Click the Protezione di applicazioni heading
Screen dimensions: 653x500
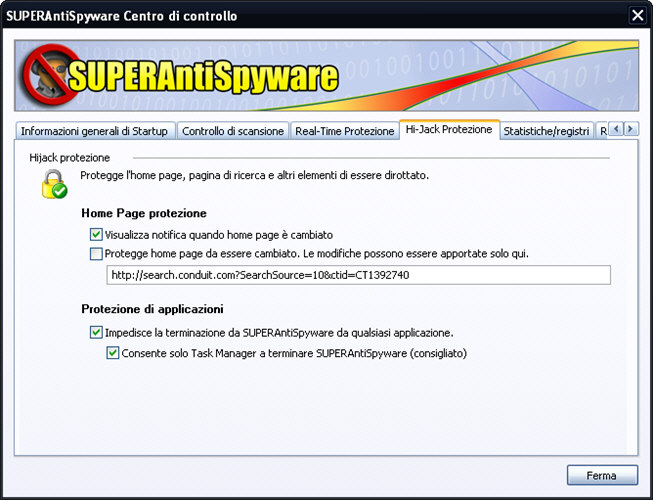click(152, 309)
